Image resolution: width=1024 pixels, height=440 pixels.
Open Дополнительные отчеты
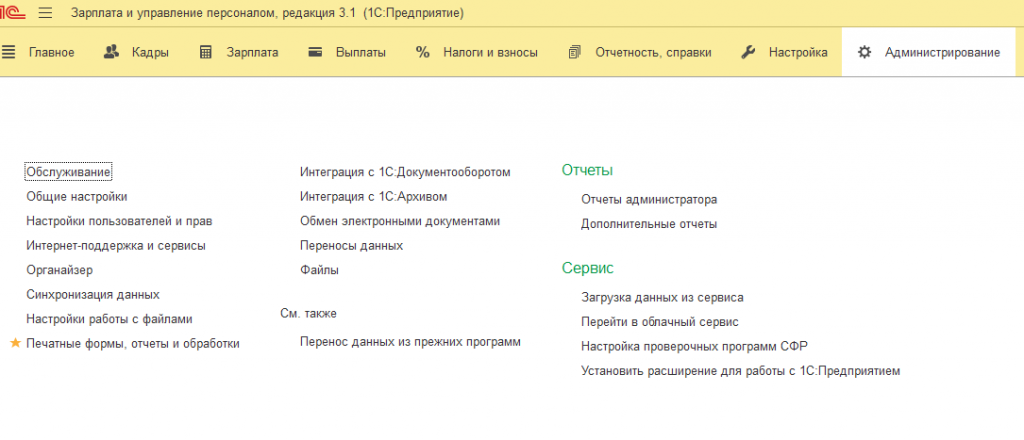tap(649, 224)
